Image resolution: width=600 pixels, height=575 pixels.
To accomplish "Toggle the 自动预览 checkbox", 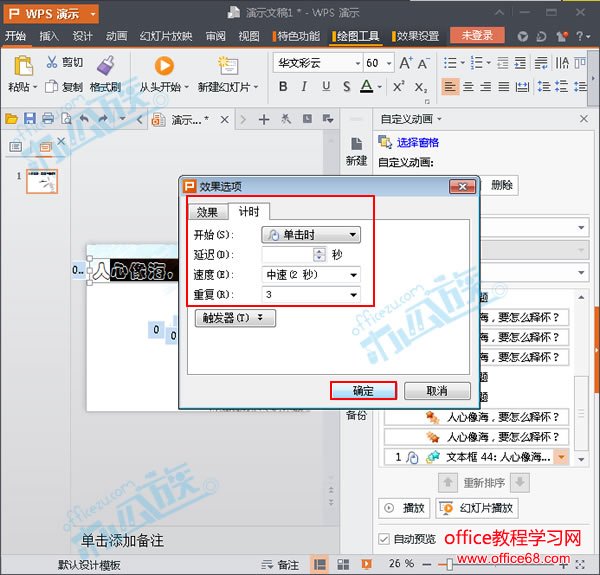I will click(385, 539).
